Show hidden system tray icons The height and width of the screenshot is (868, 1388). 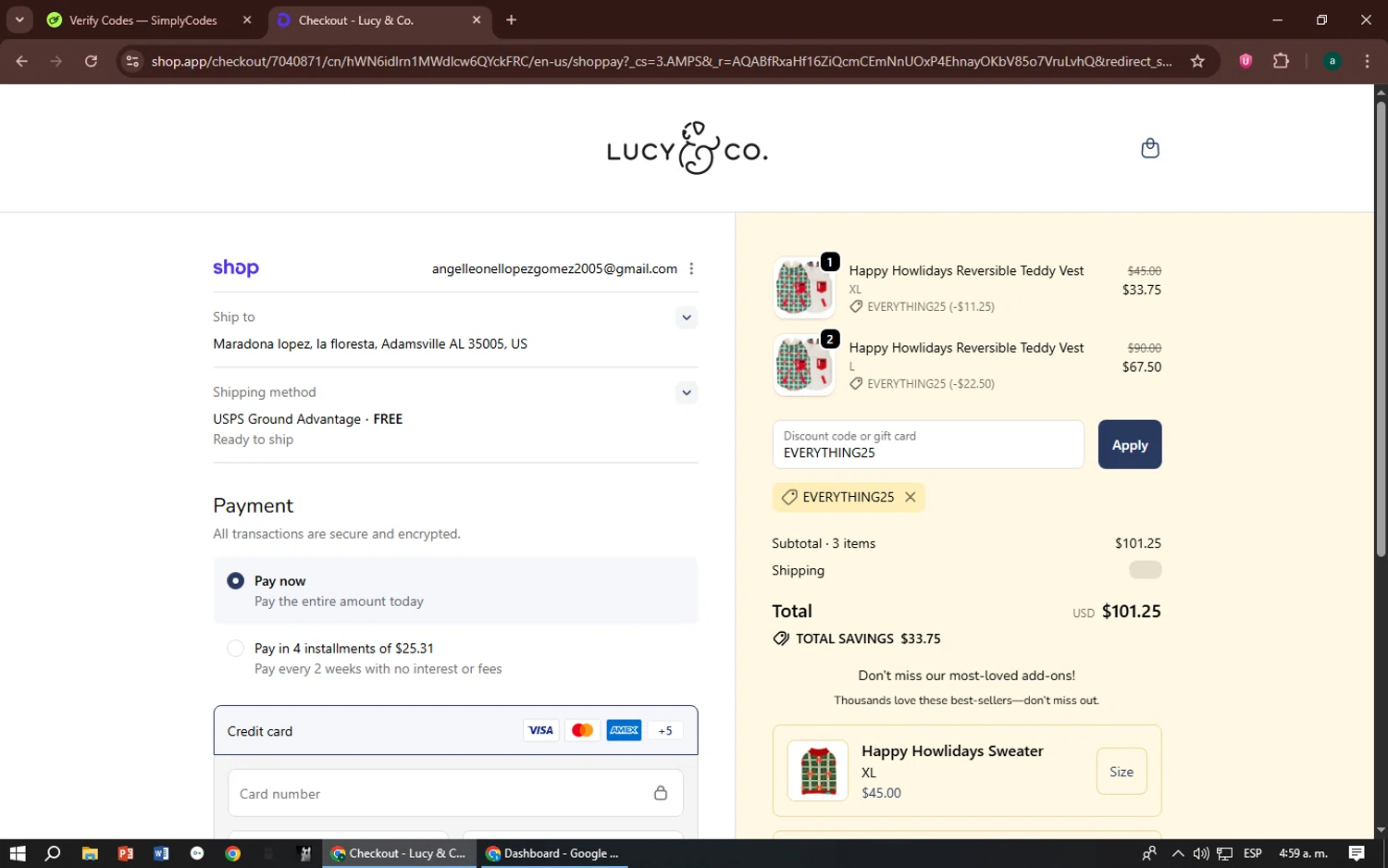(x=1177, y=853)
